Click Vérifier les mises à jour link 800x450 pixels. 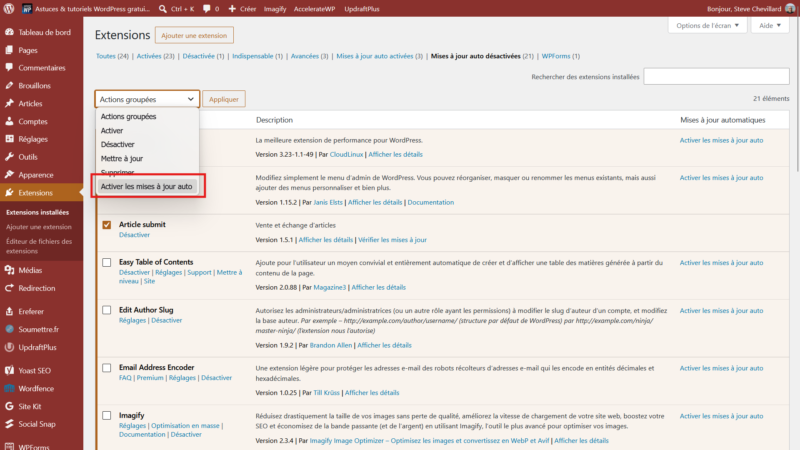coord(392,240)
